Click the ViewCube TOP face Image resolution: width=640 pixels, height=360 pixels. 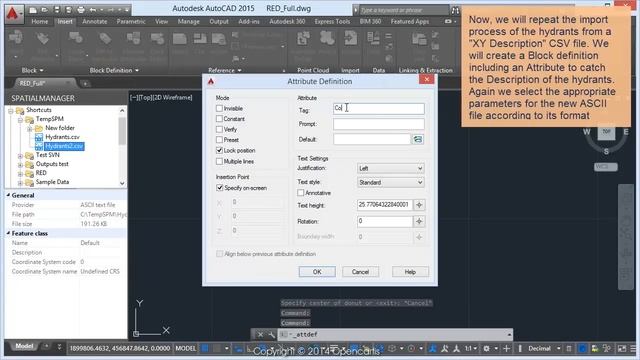click(607, 132)
